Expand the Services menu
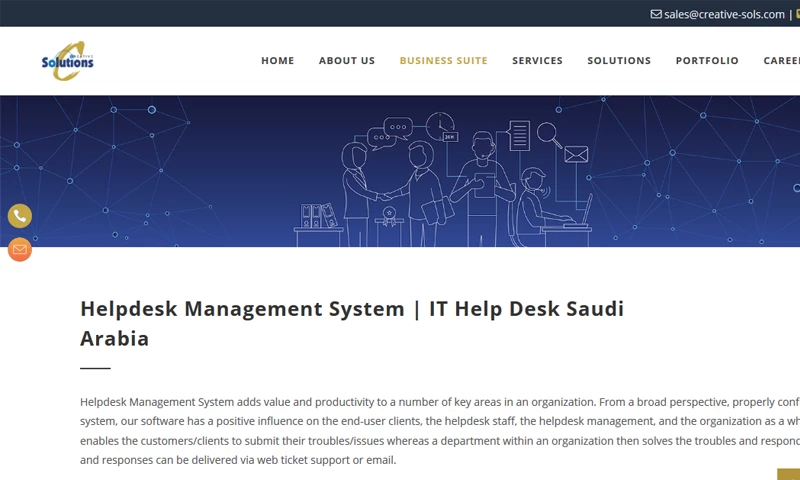 537,61
